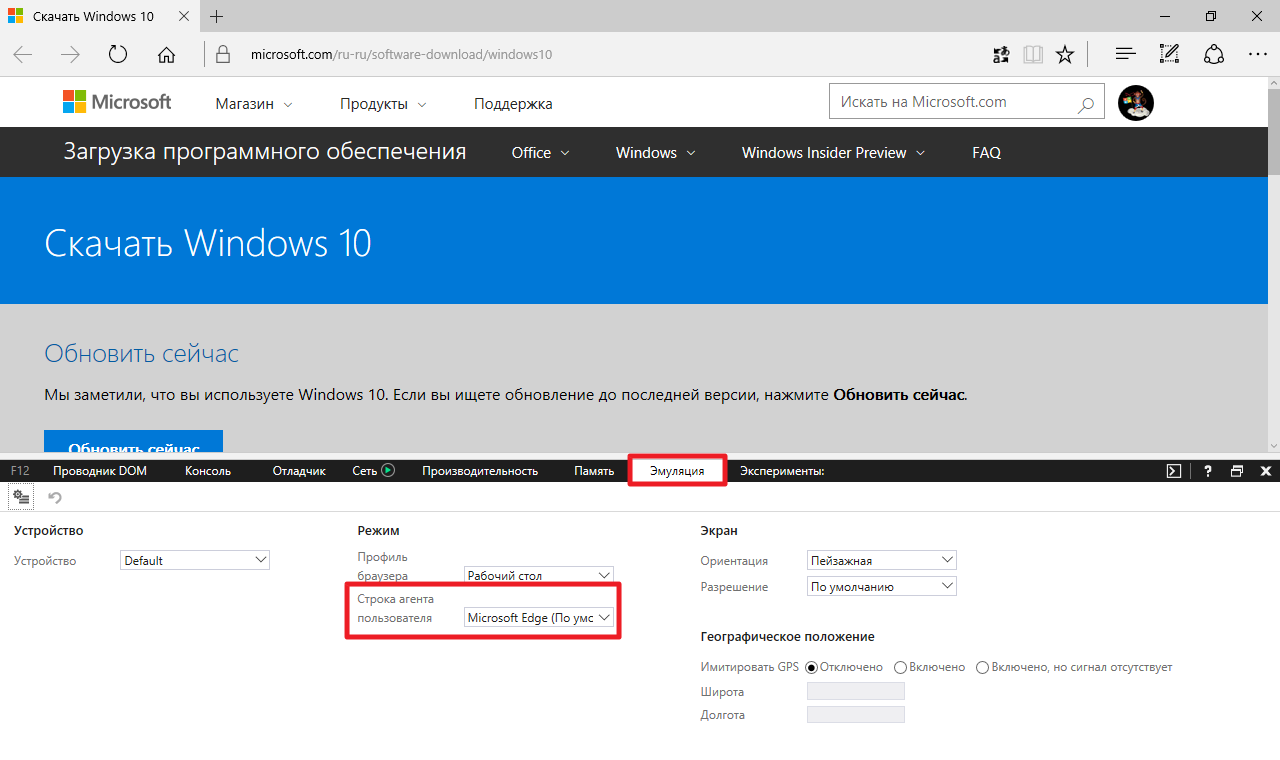1280x760 pixels.
Task: Click the browser Refresh icon
Action: click(x=118, y=54)
